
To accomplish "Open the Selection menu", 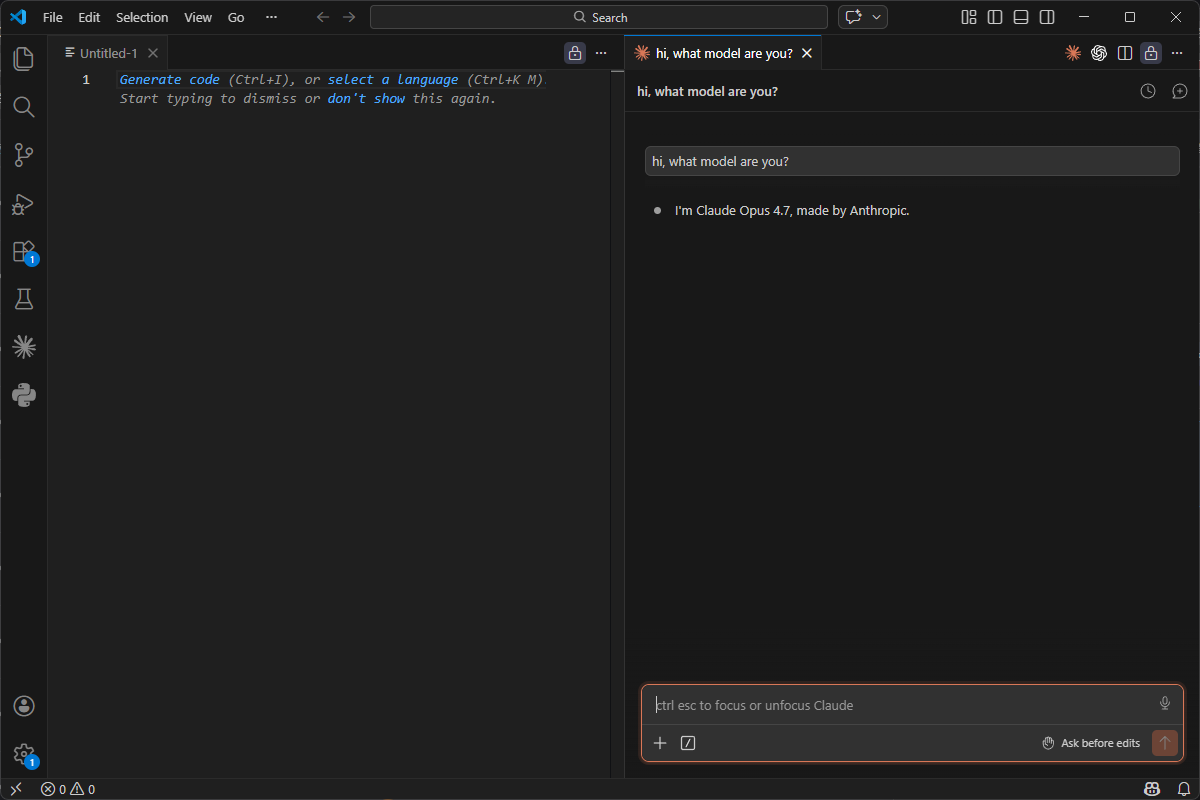I will tap(142, 17).
